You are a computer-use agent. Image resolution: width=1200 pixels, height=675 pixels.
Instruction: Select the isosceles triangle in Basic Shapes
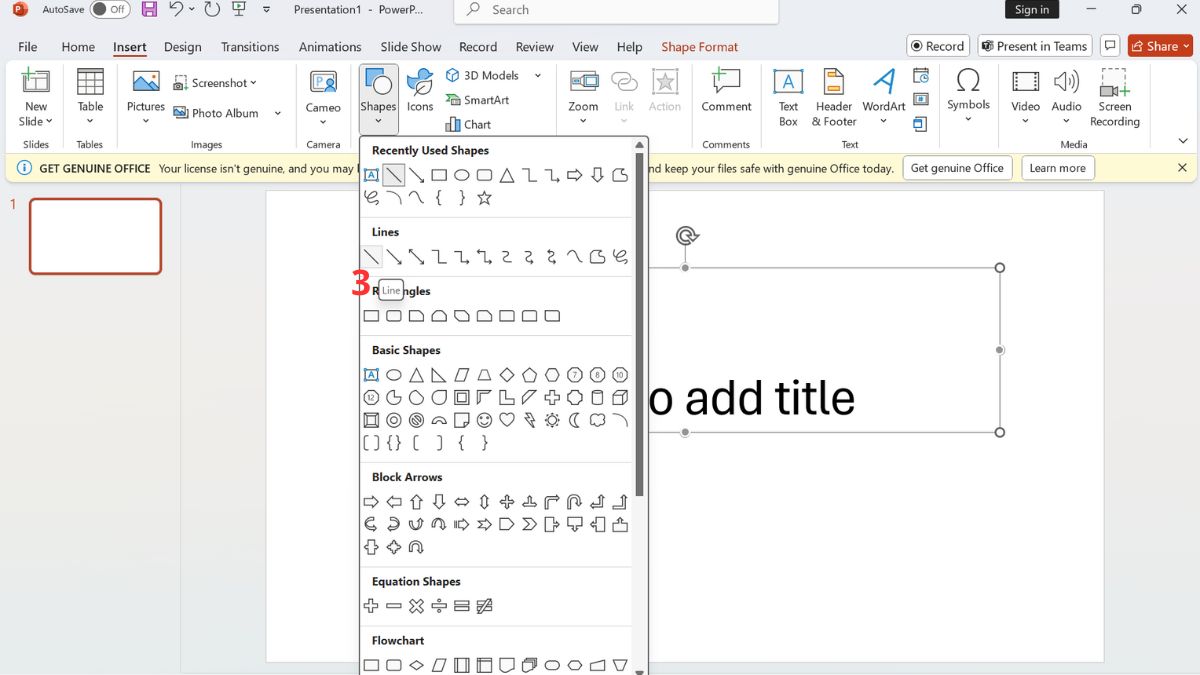pos(416,375)
